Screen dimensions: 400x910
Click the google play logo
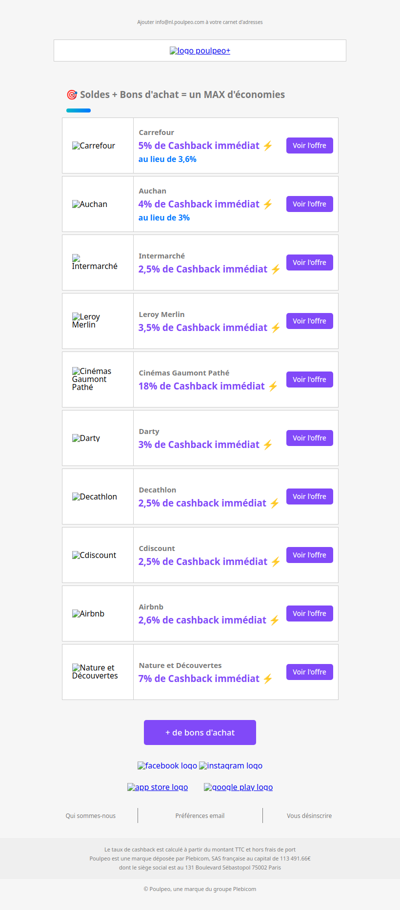click(238, 787)
